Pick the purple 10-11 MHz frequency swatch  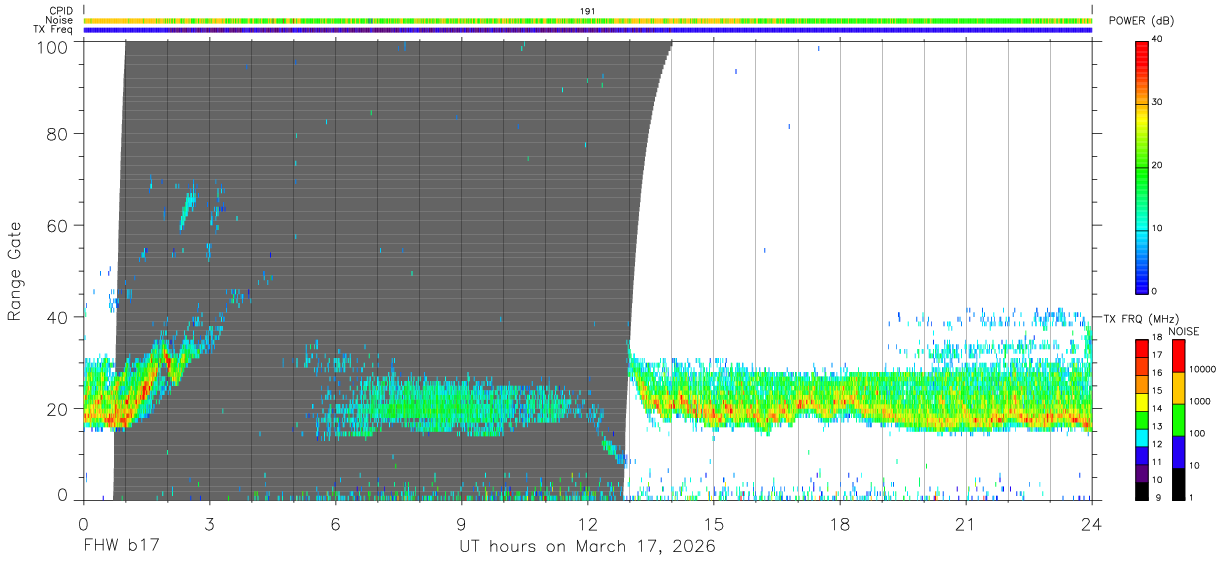1142,472
